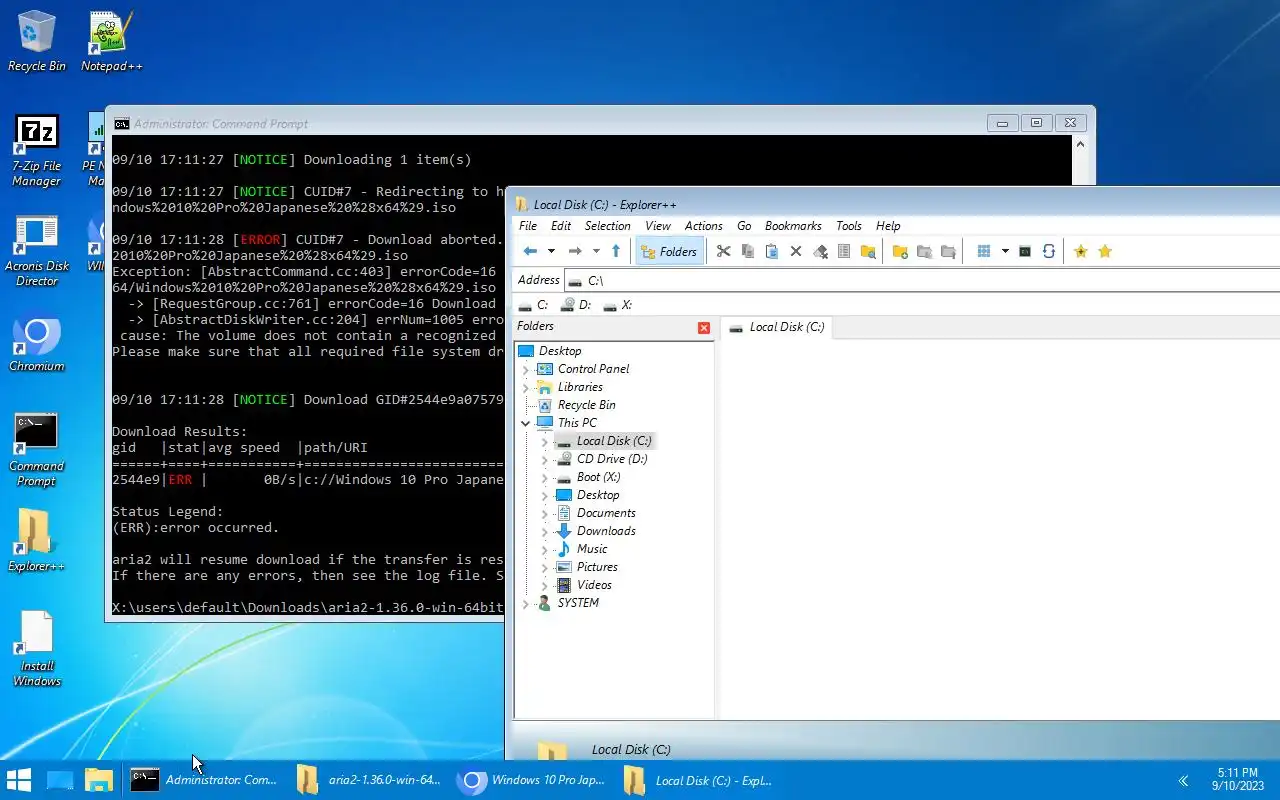Expand the Libraries tree node
Screen dimensions: 1280x800
526,387
